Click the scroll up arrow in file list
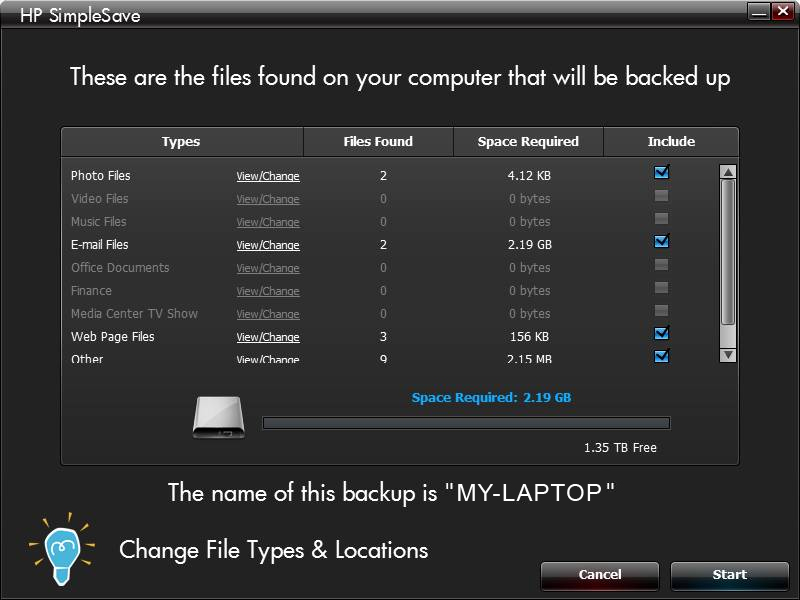Screen dimensions: 800x600 point(728,171)
